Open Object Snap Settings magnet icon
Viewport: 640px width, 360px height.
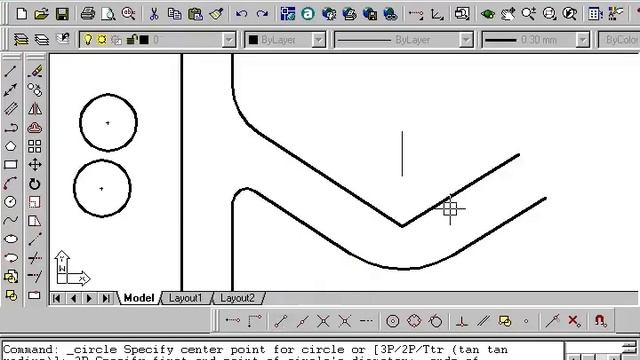click(600, 321)
